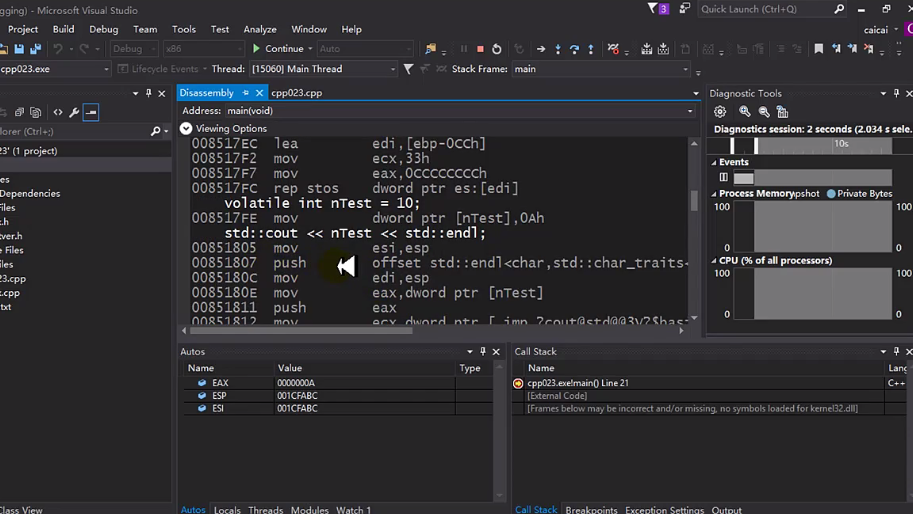
Task: Click the Step Into icon
Action: click(x=558, y=49)
